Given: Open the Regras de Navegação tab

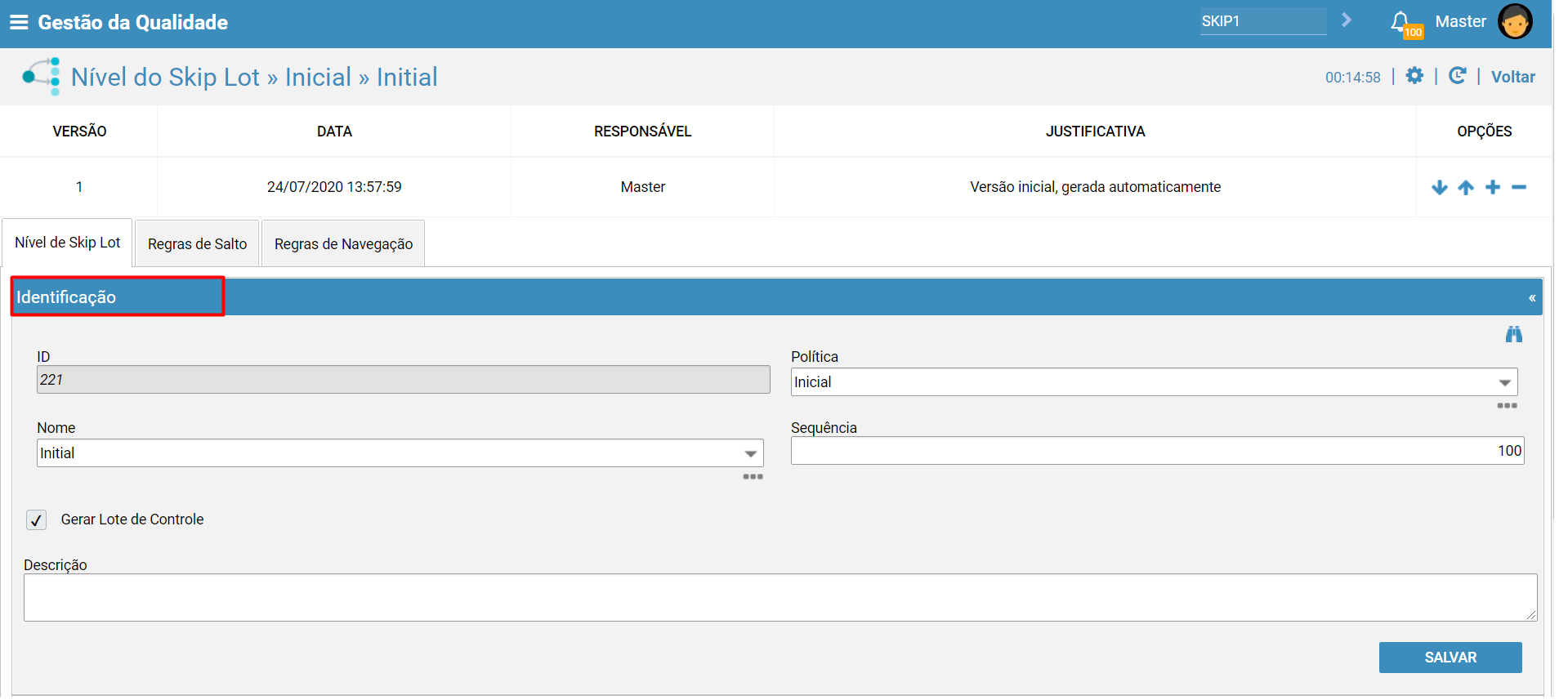Looking at the screenshot, I should pyautogui.click(x=343, y=244).
